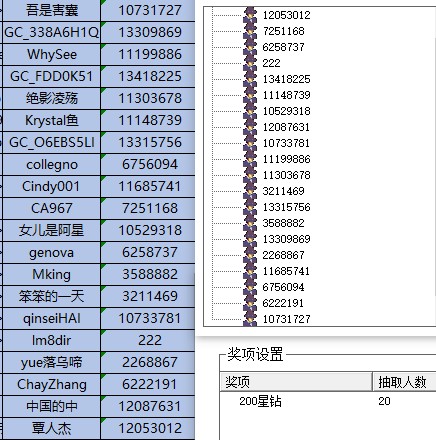Select the user icon next to 6258737 in tree
The width and height of the screenshot is (436, 440).
(250, 47)
